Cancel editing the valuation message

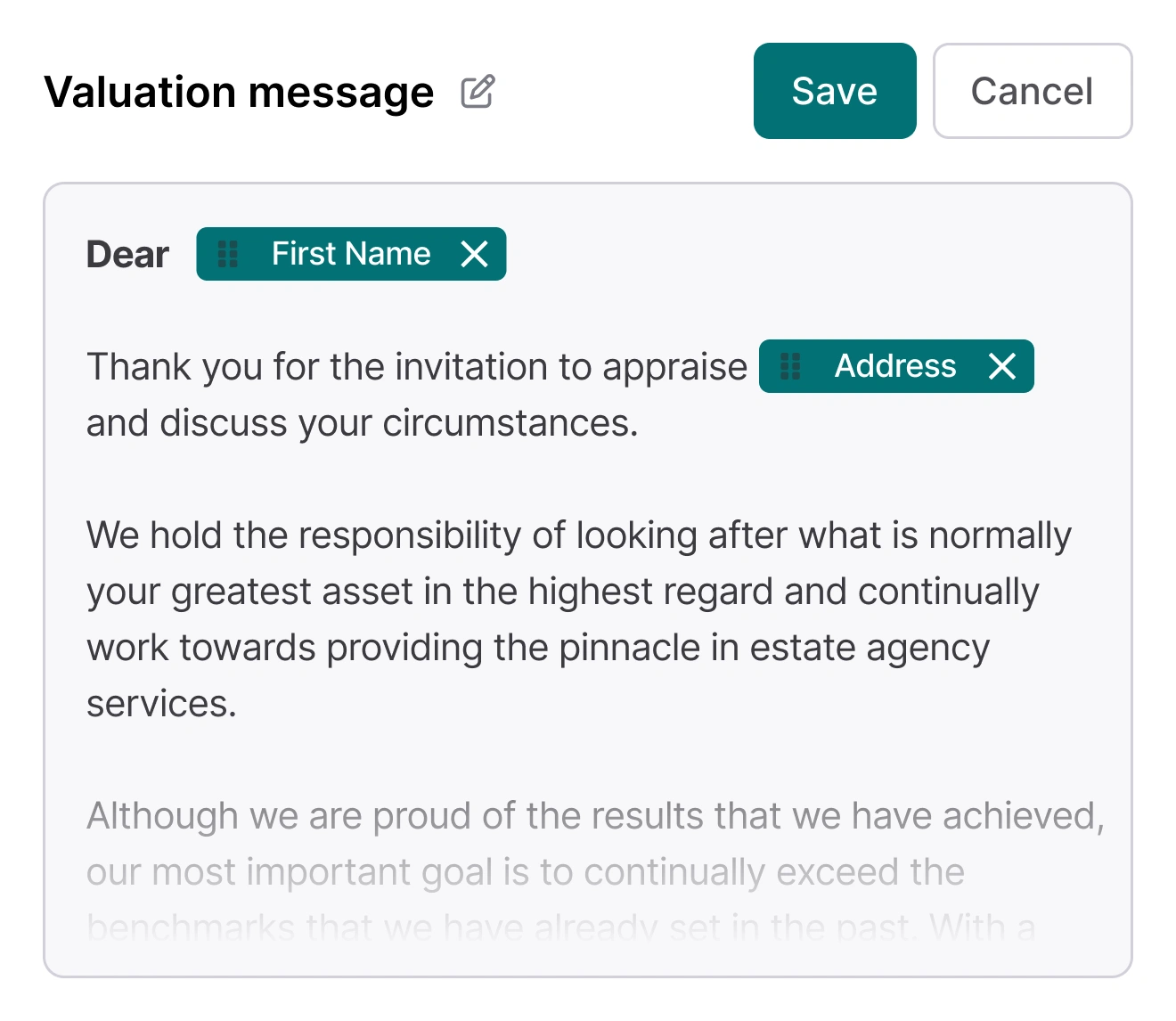click(x=1032, y=91)
